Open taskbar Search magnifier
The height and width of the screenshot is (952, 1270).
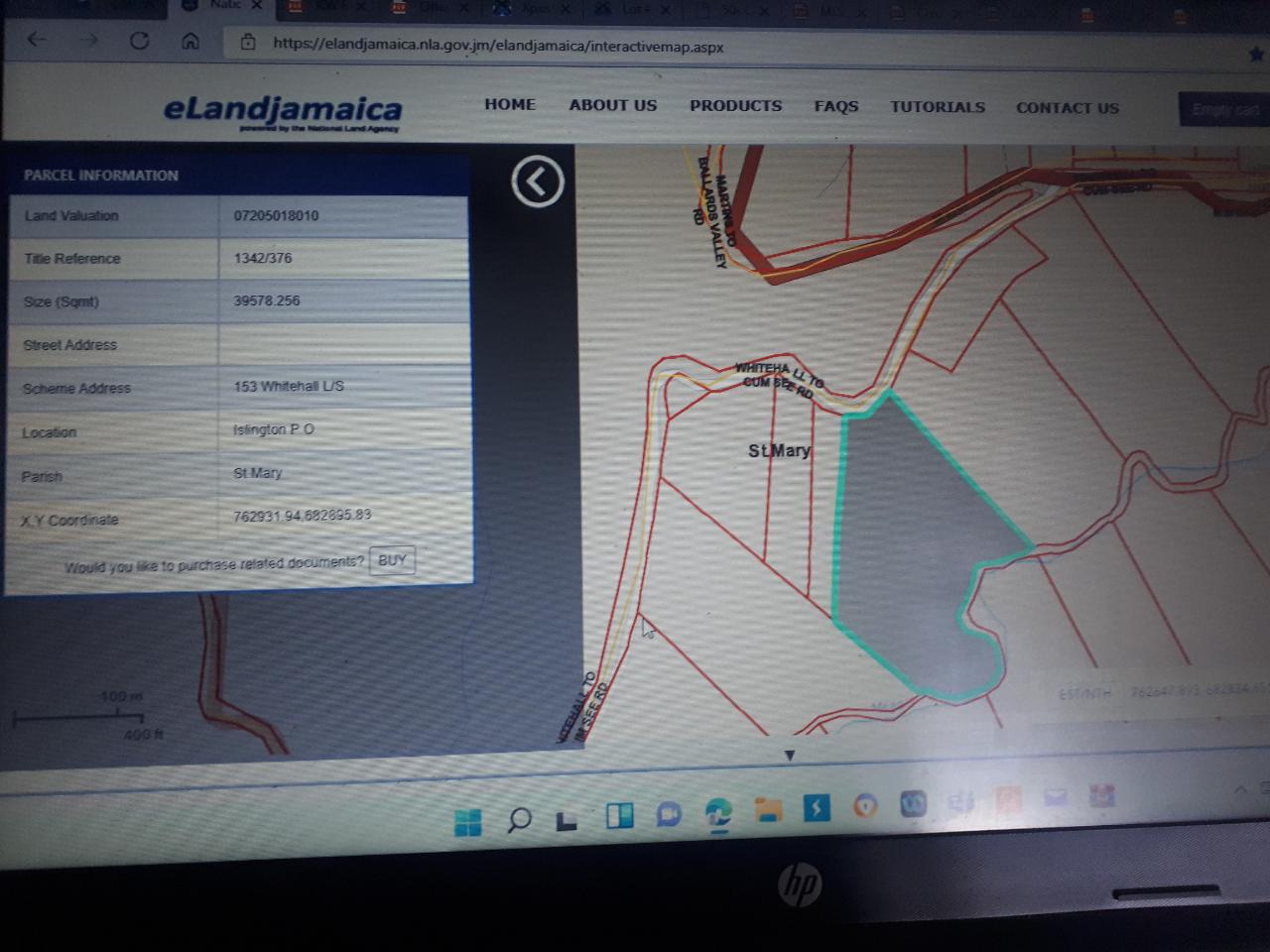point(518,820)
